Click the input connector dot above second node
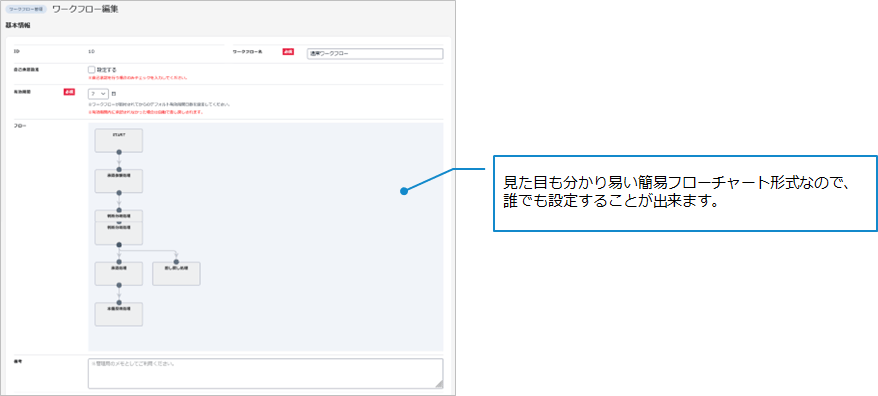This screenshot has height=396, width=878. 119,169
